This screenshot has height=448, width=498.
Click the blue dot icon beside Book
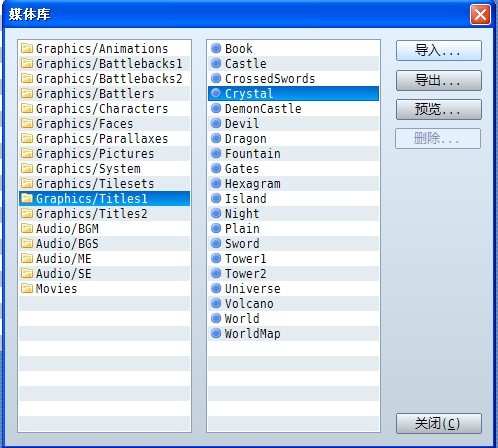[216, 48]
